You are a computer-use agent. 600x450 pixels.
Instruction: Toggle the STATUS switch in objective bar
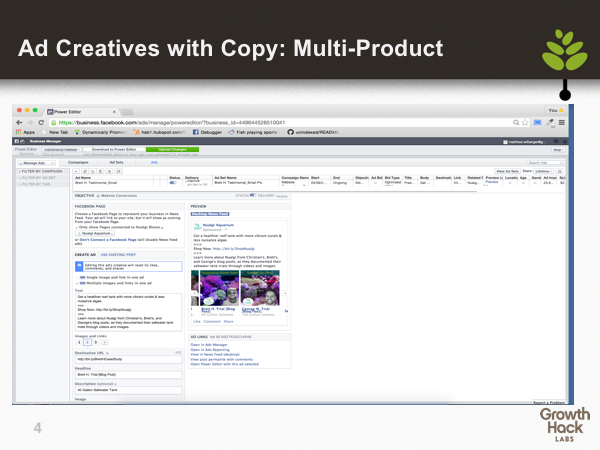coord(253,196)
